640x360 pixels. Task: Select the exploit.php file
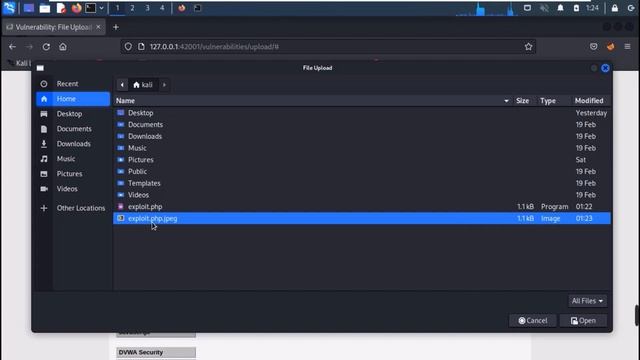362,207
